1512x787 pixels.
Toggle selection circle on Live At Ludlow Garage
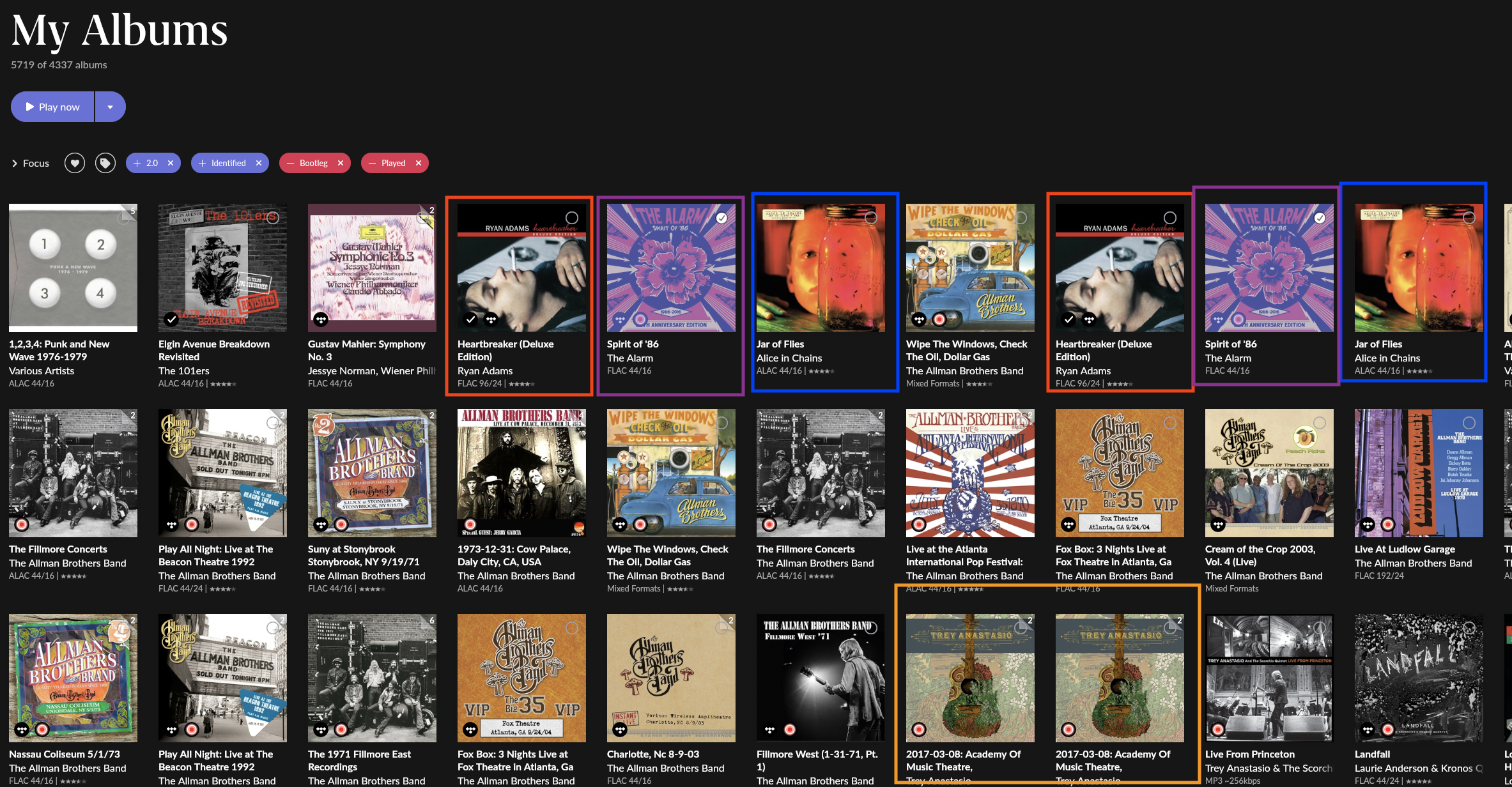coord(1469,423)
